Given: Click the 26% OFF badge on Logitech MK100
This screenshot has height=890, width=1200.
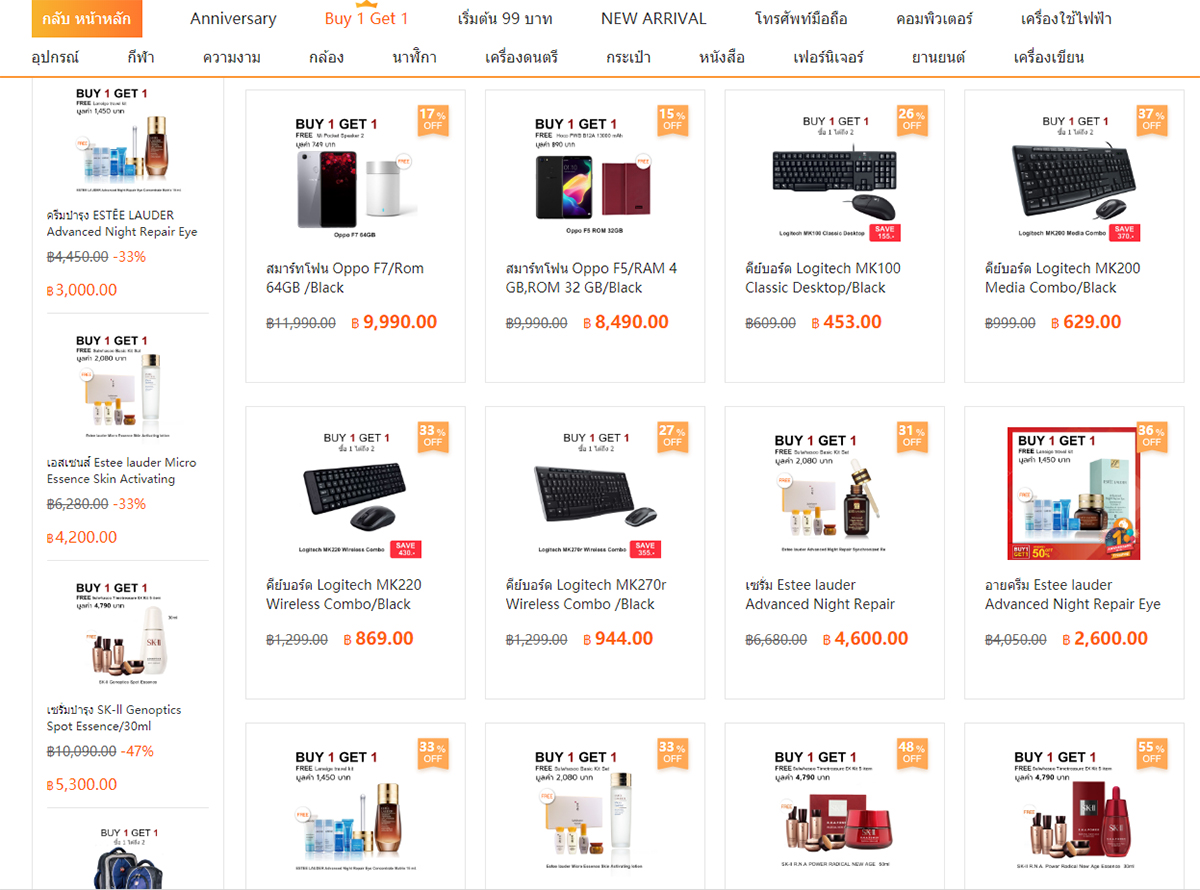Looking at the screenshot, I should pos(912,120).
